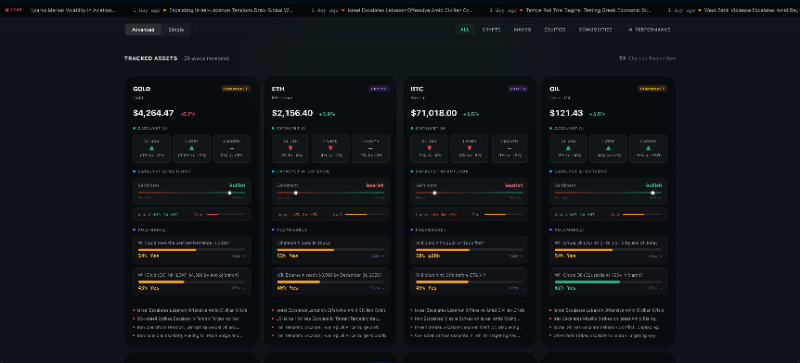Click GOLD 1-month neutral forecast box
This screenshot has width=800, height=363.
[232, 149]
